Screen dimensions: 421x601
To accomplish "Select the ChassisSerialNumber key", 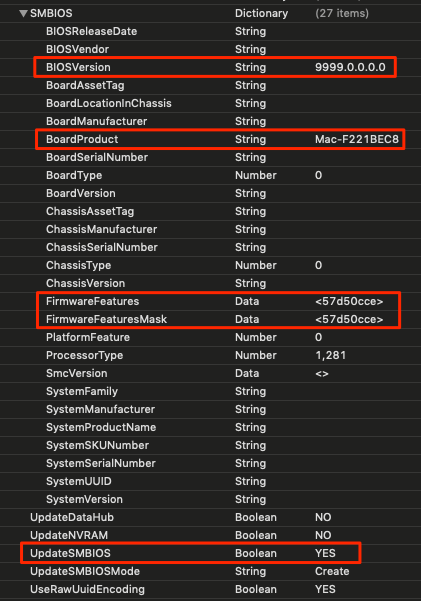I will point(102,248).
